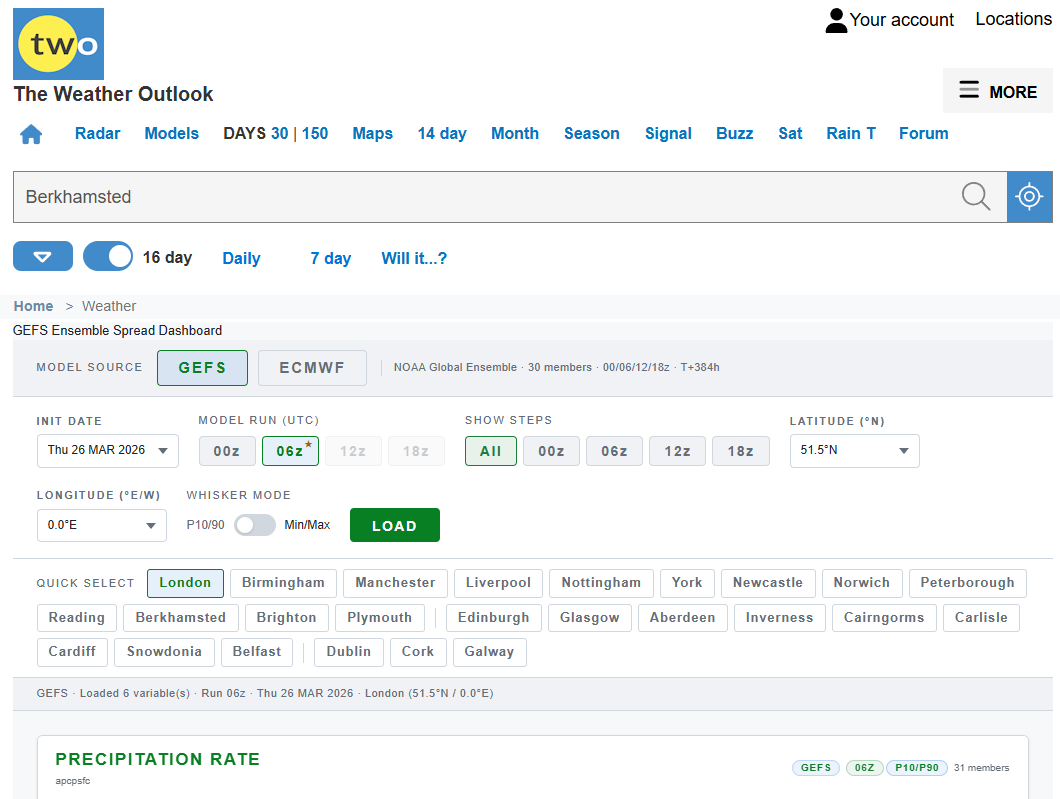This screenshot has width=1060, height=799.
Task: Quick select London
Action: point(185,583)
